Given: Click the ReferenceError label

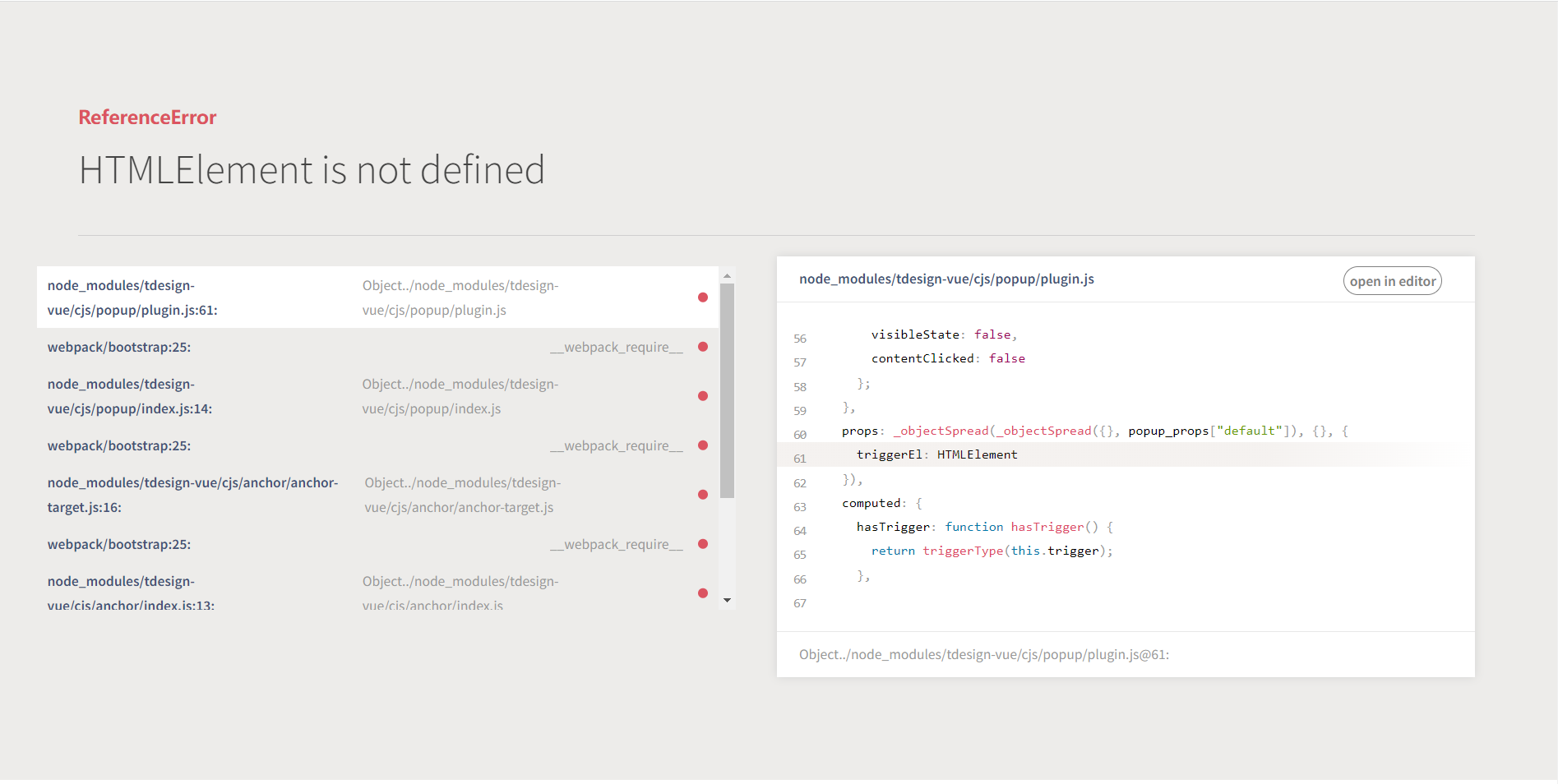Looking at the screenshot, I should click(147, 118).
